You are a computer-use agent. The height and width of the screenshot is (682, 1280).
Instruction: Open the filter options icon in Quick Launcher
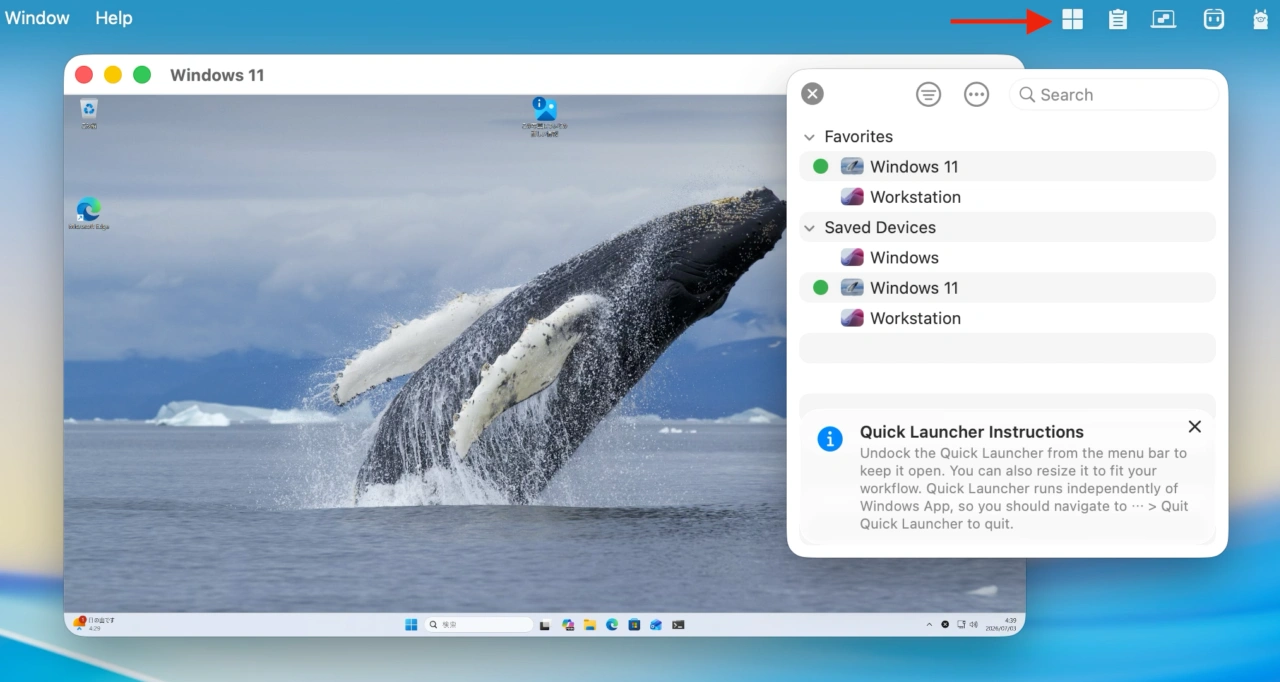point(928,95)
